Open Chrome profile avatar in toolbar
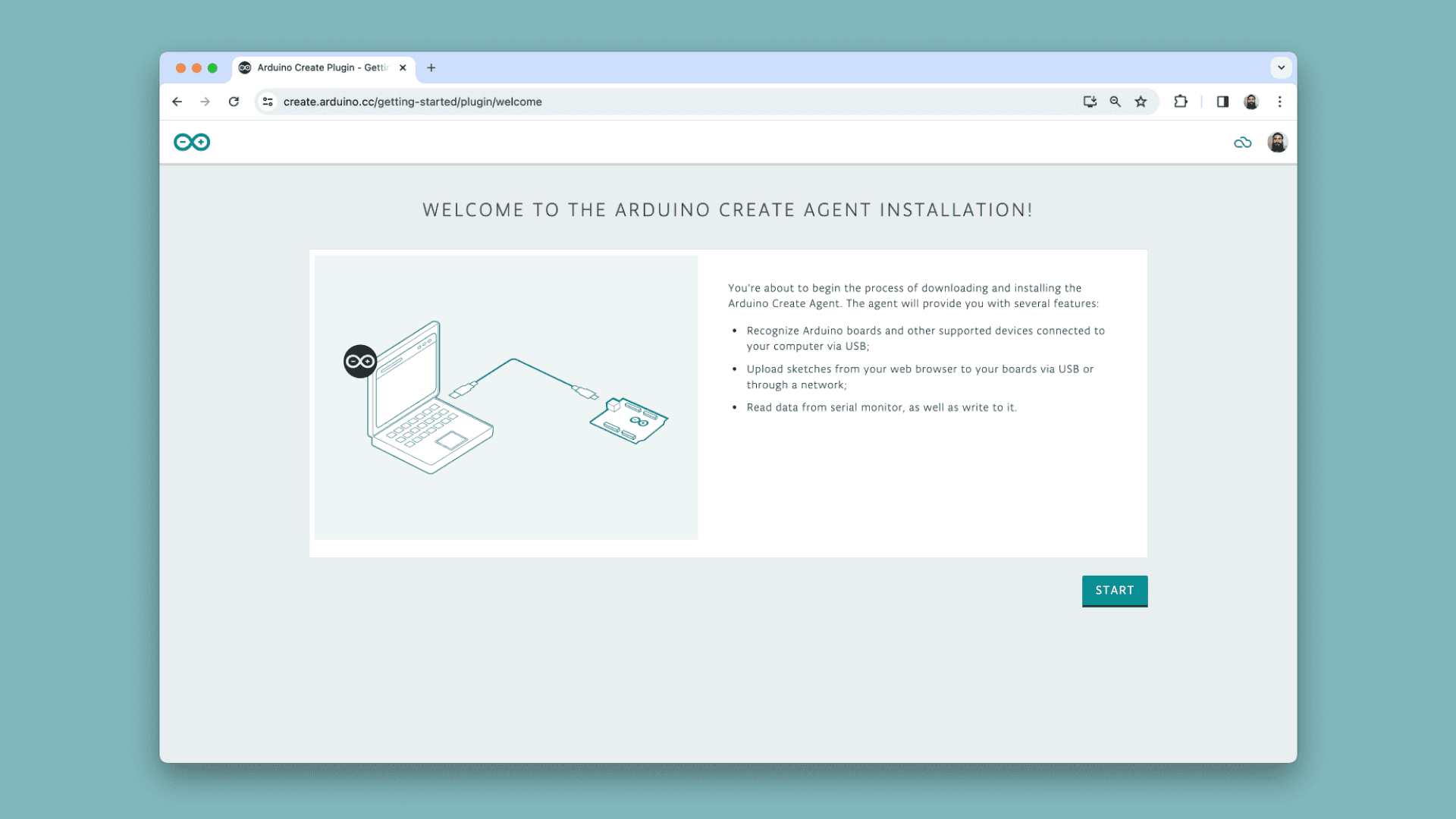Viewport: 1456px width, 819px height. [1251, 102]
